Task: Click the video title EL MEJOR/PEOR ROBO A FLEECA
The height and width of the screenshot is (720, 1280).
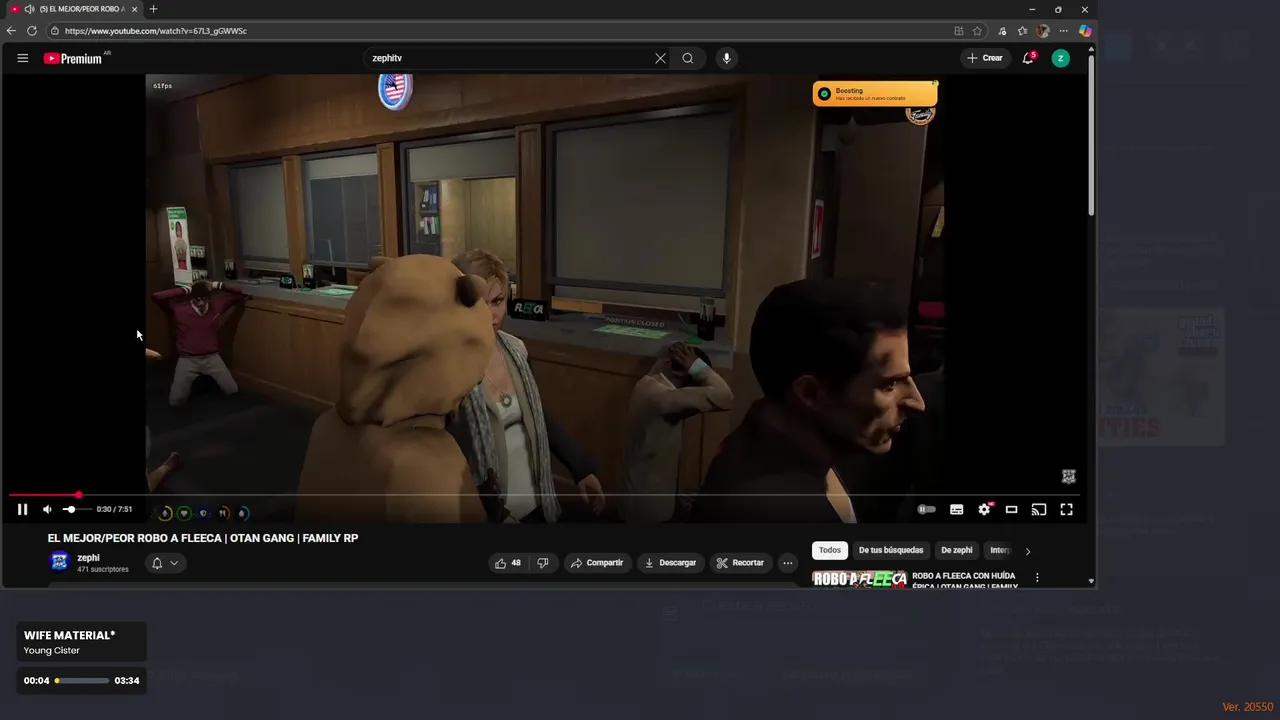Action: (203, 538)
